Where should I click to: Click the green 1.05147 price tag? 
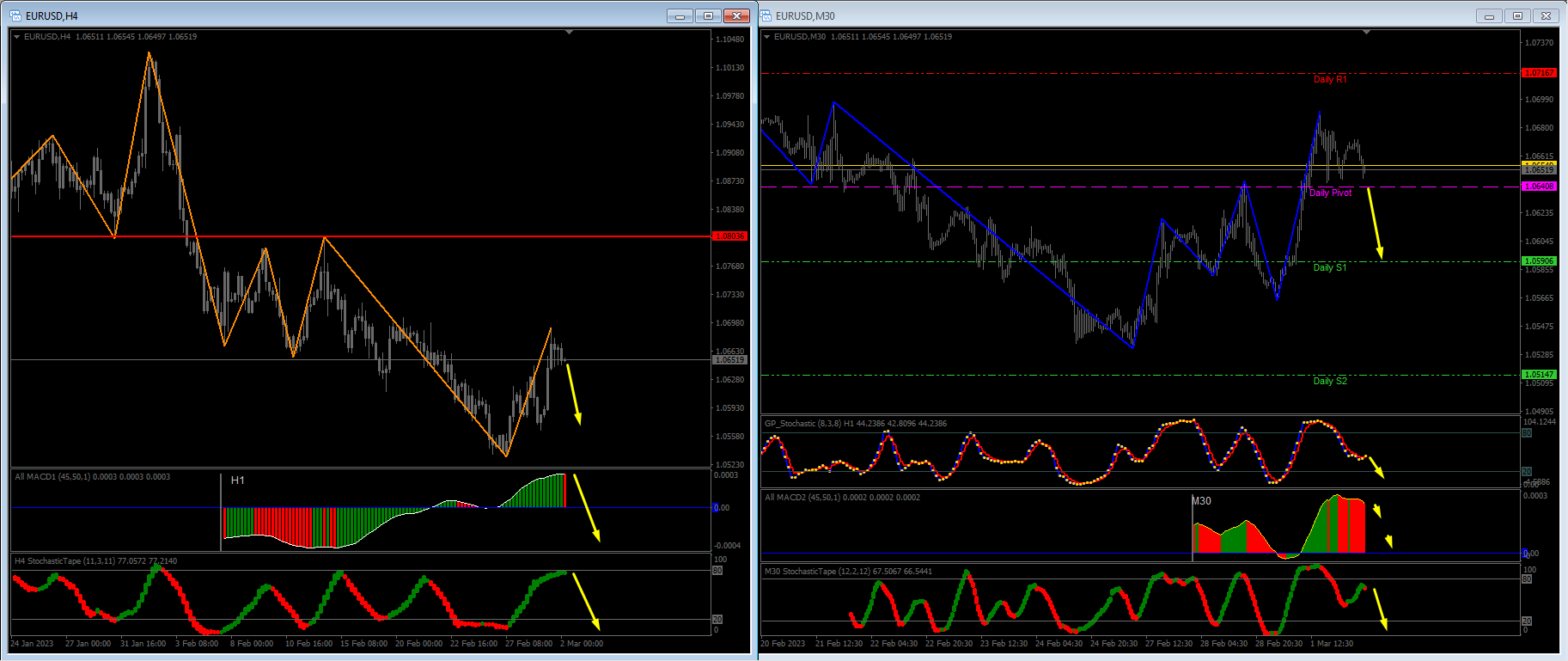1539,375
